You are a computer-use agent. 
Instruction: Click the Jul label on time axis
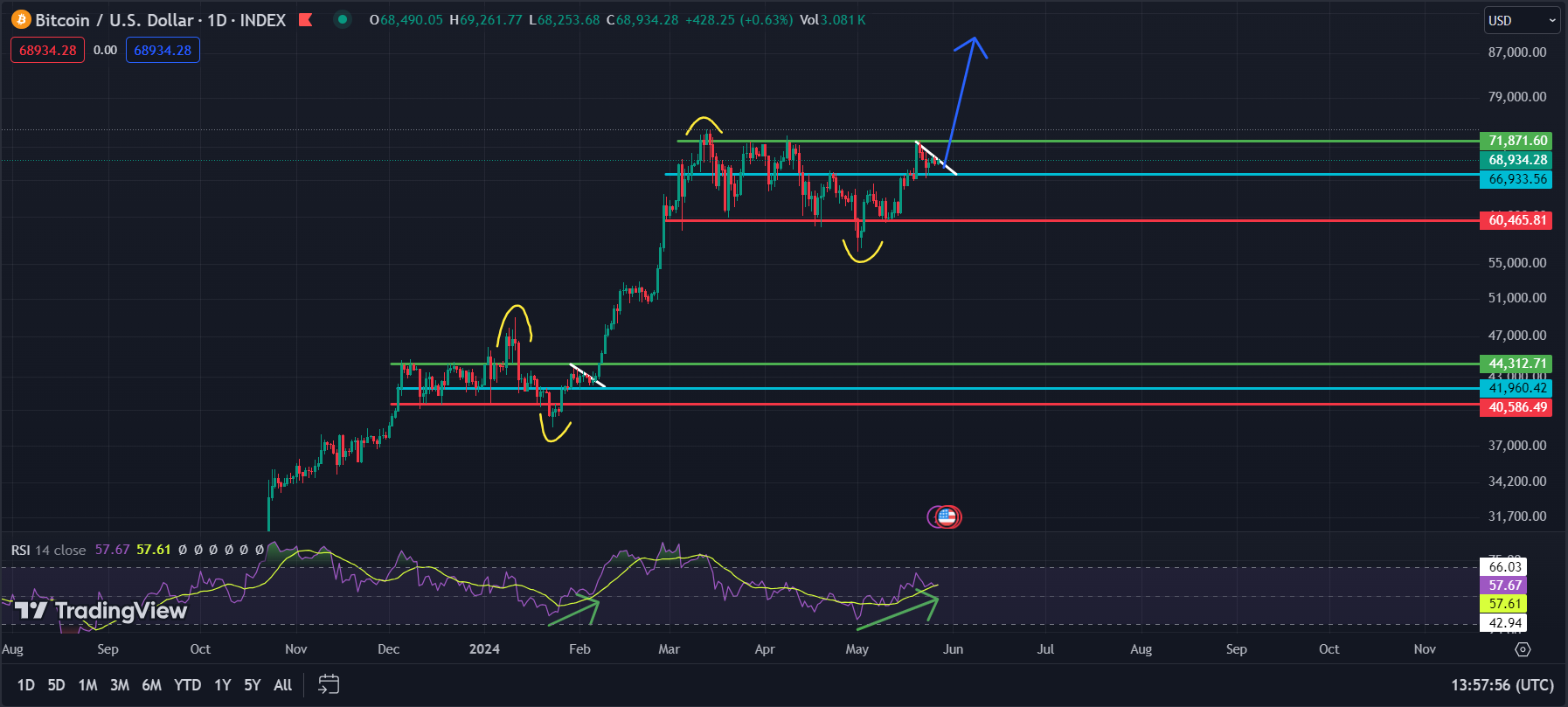[1045, 649]
